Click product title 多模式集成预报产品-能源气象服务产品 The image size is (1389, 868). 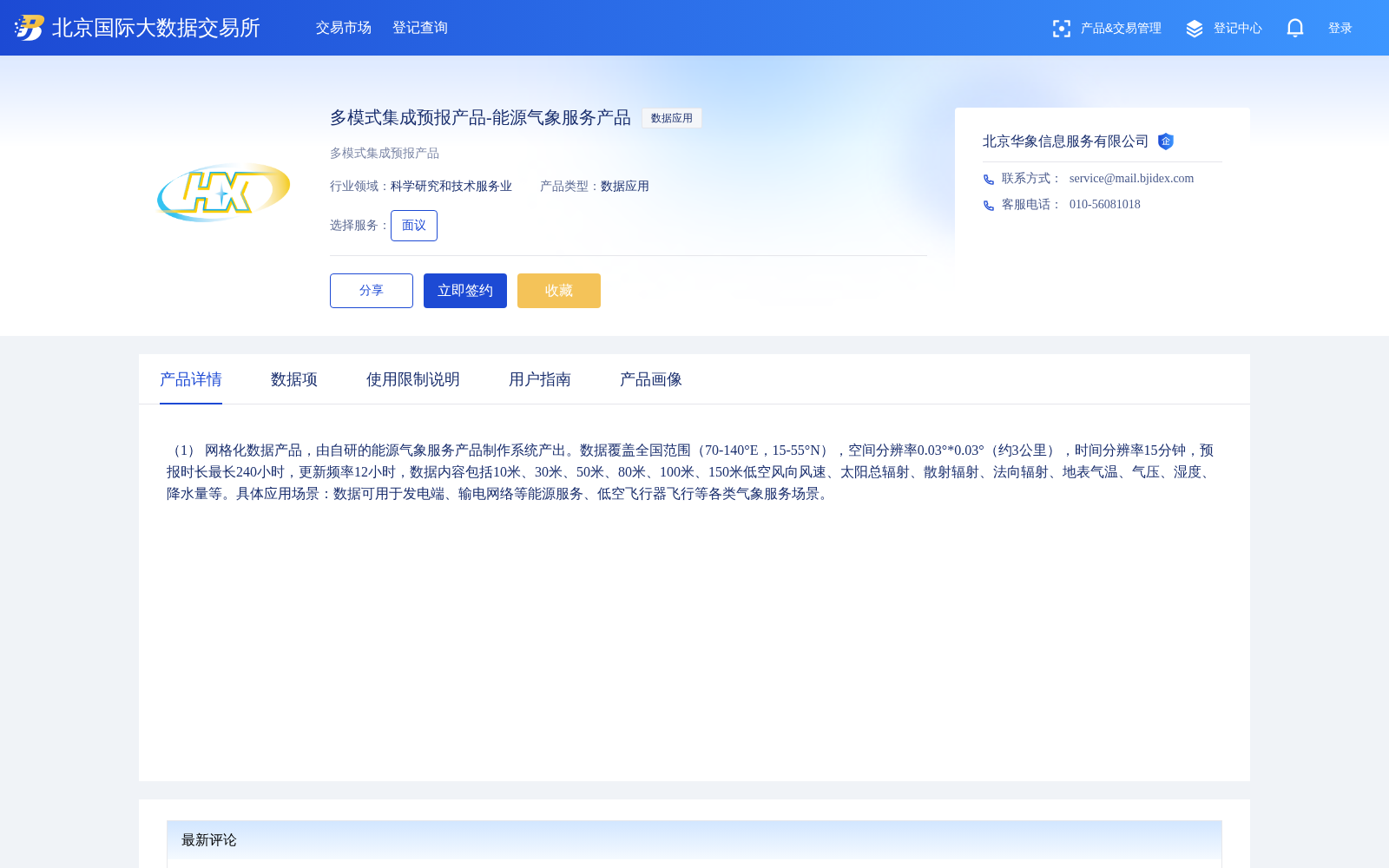pyautogui.click(x=480, y=118)
